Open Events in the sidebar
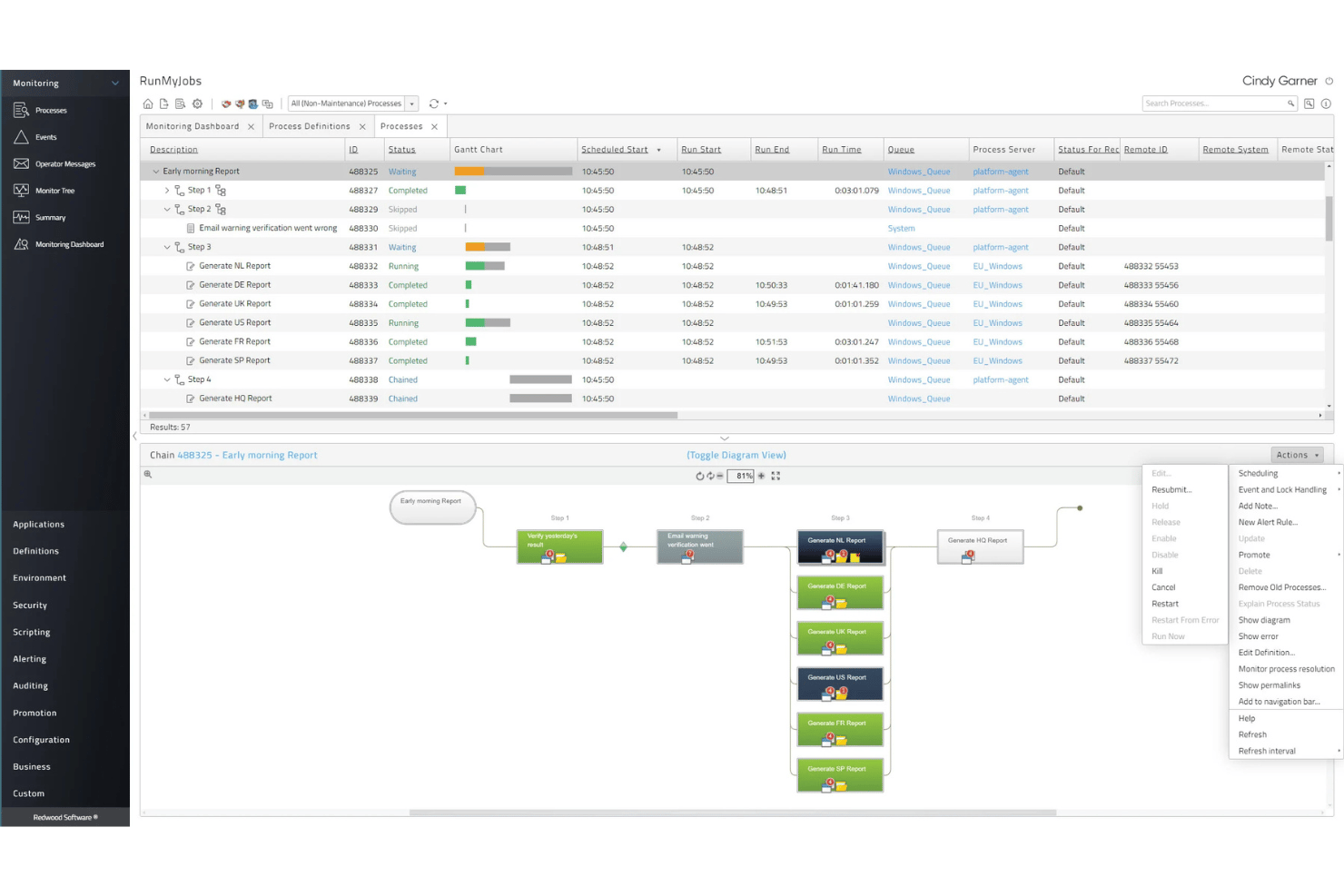Image resolution: width=1344 pixels, height=896 pixels. [45, 137]
